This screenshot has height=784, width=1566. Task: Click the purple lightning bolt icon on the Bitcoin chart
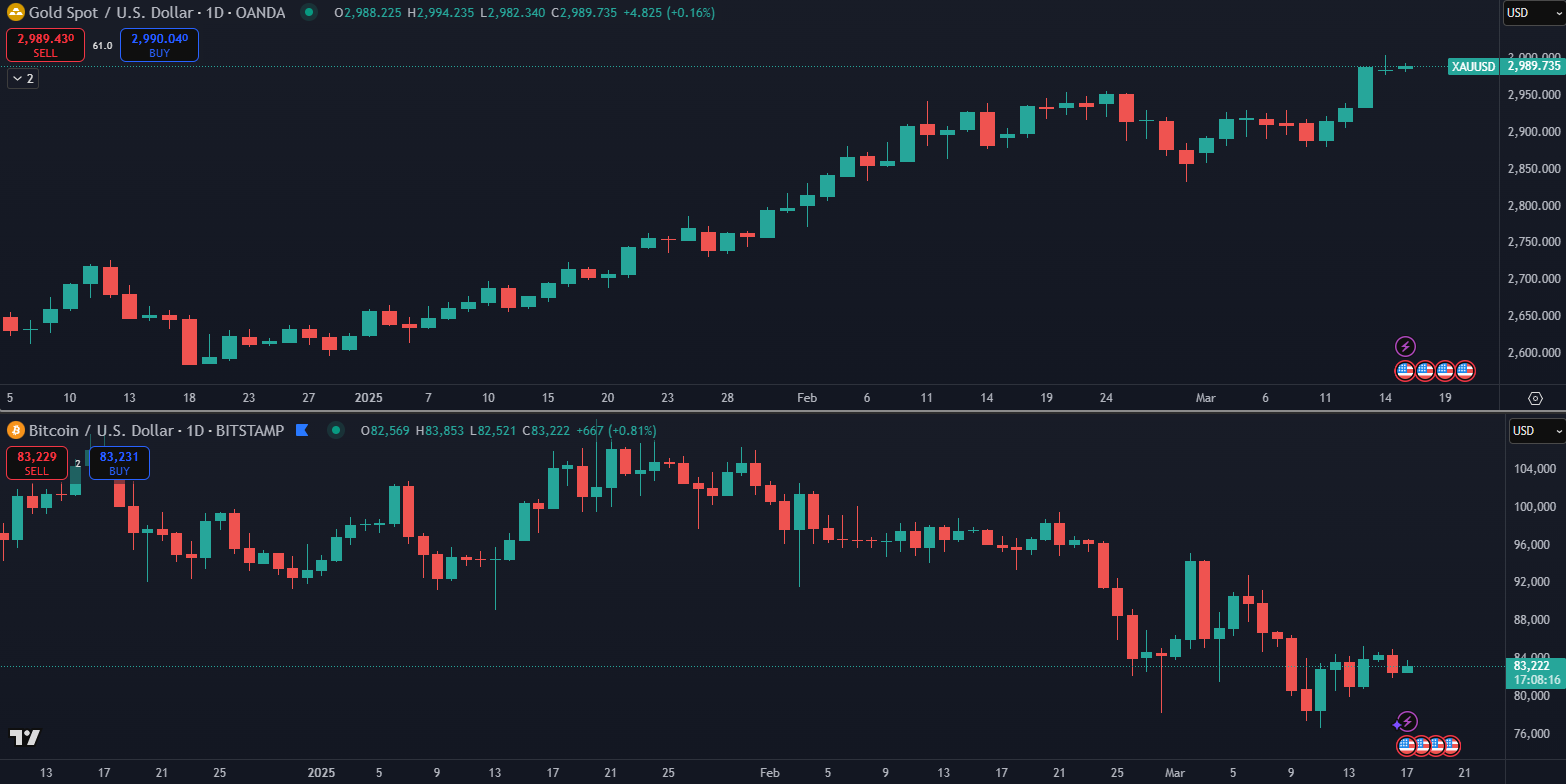point(1407,721)
